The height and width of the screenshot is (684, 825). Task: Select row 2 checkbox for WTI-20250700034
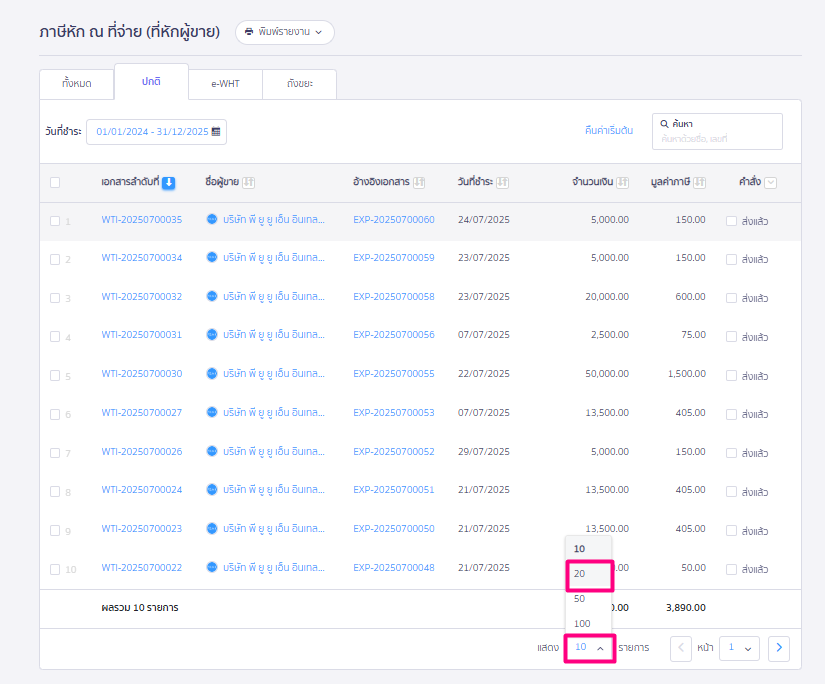[x=55, y=259]
